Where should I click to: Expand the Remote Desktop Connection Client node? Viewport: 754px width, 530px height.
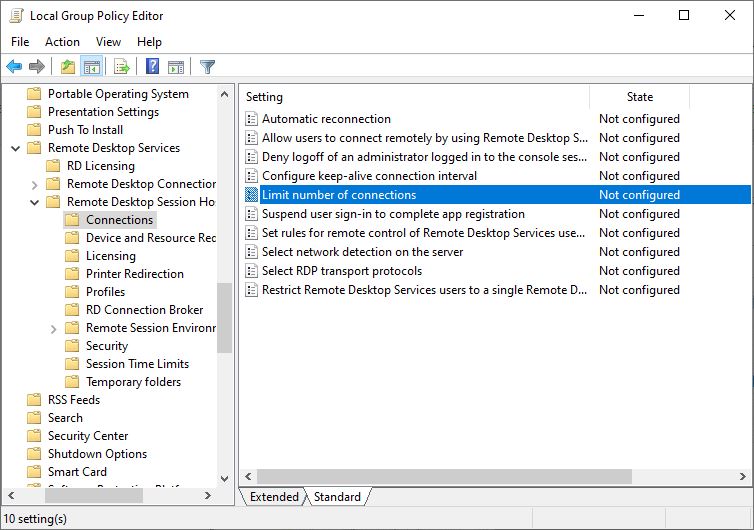point(34,184)
